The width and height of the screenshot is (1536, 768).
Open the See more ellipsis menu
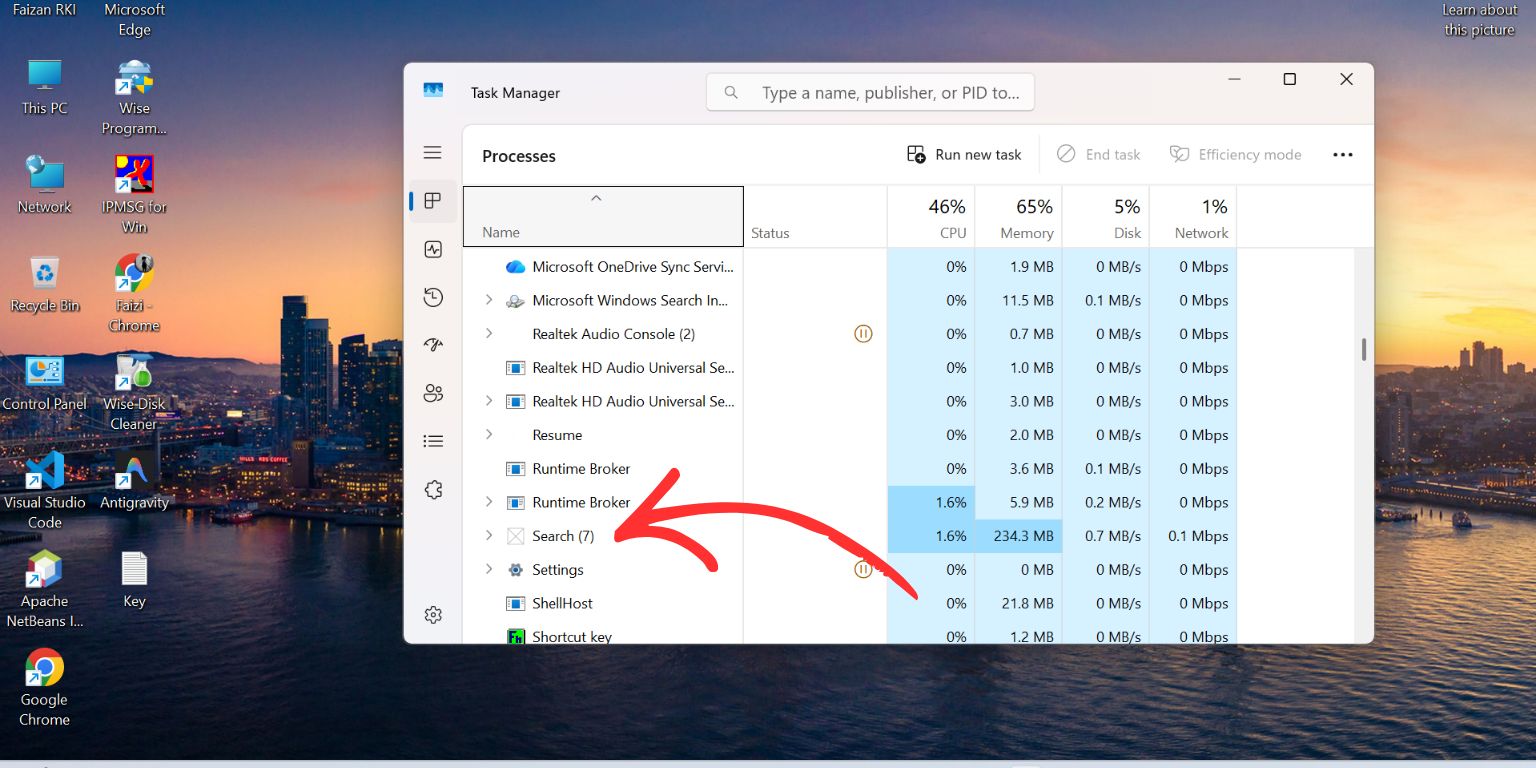coord(1342,154)
